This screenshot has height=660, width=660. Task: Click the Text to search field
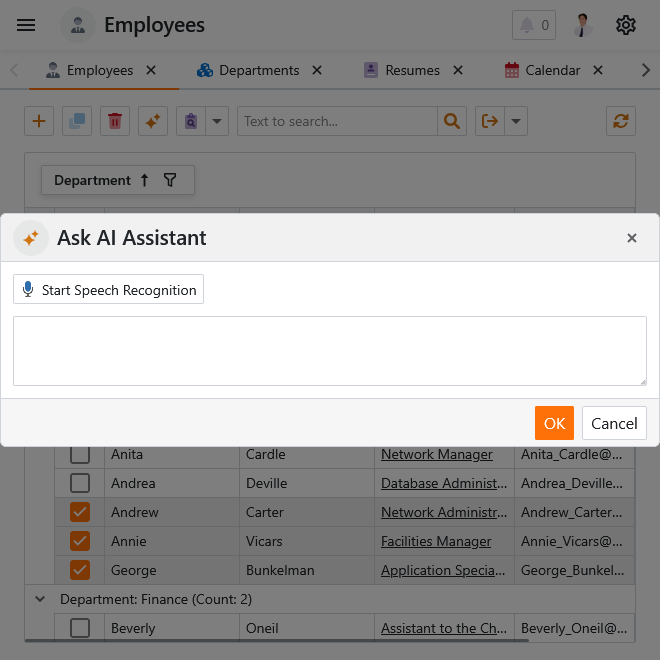(x=337, y=121)
